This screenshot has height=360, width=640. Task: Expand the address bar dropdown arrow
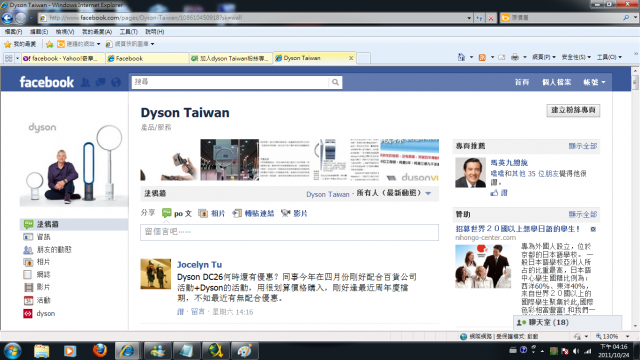[469, 18]
